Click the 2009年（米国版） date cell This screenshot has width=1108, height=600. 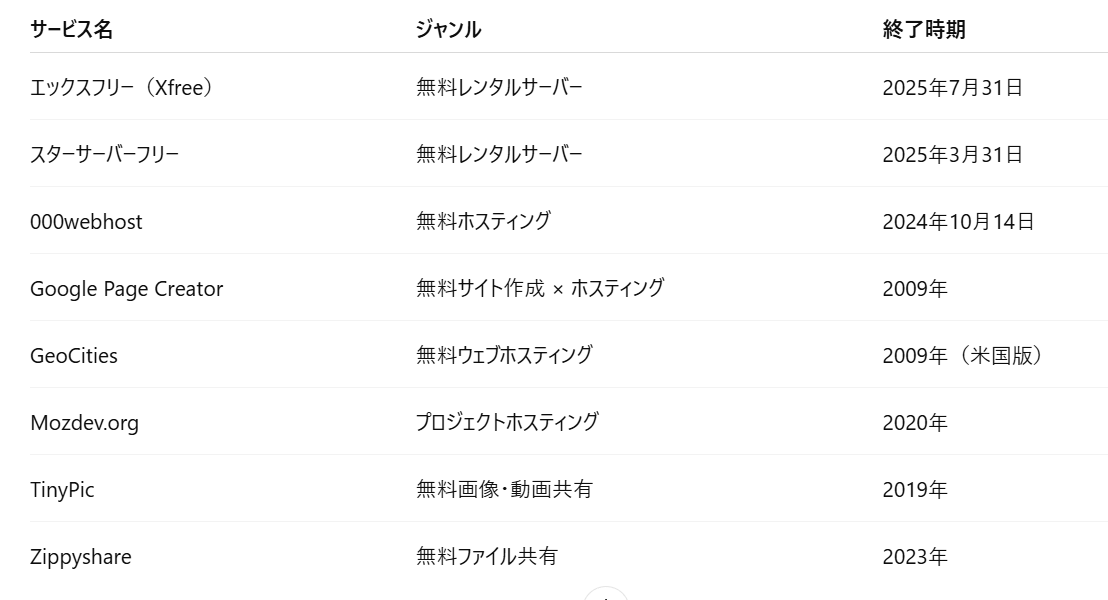coord(962,356)
